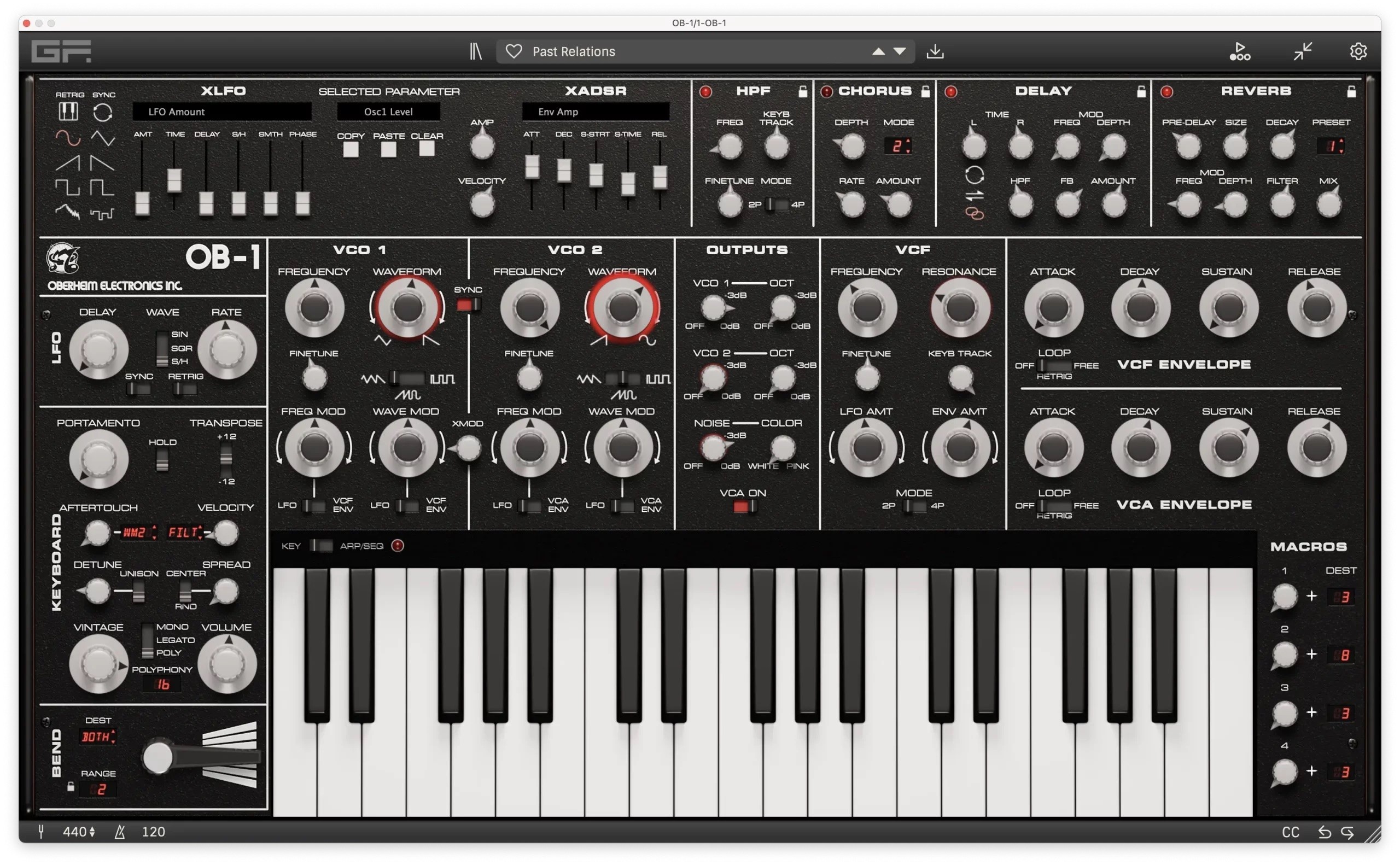Save preset using download icon
1400x865 pixels.
[936, 51]
